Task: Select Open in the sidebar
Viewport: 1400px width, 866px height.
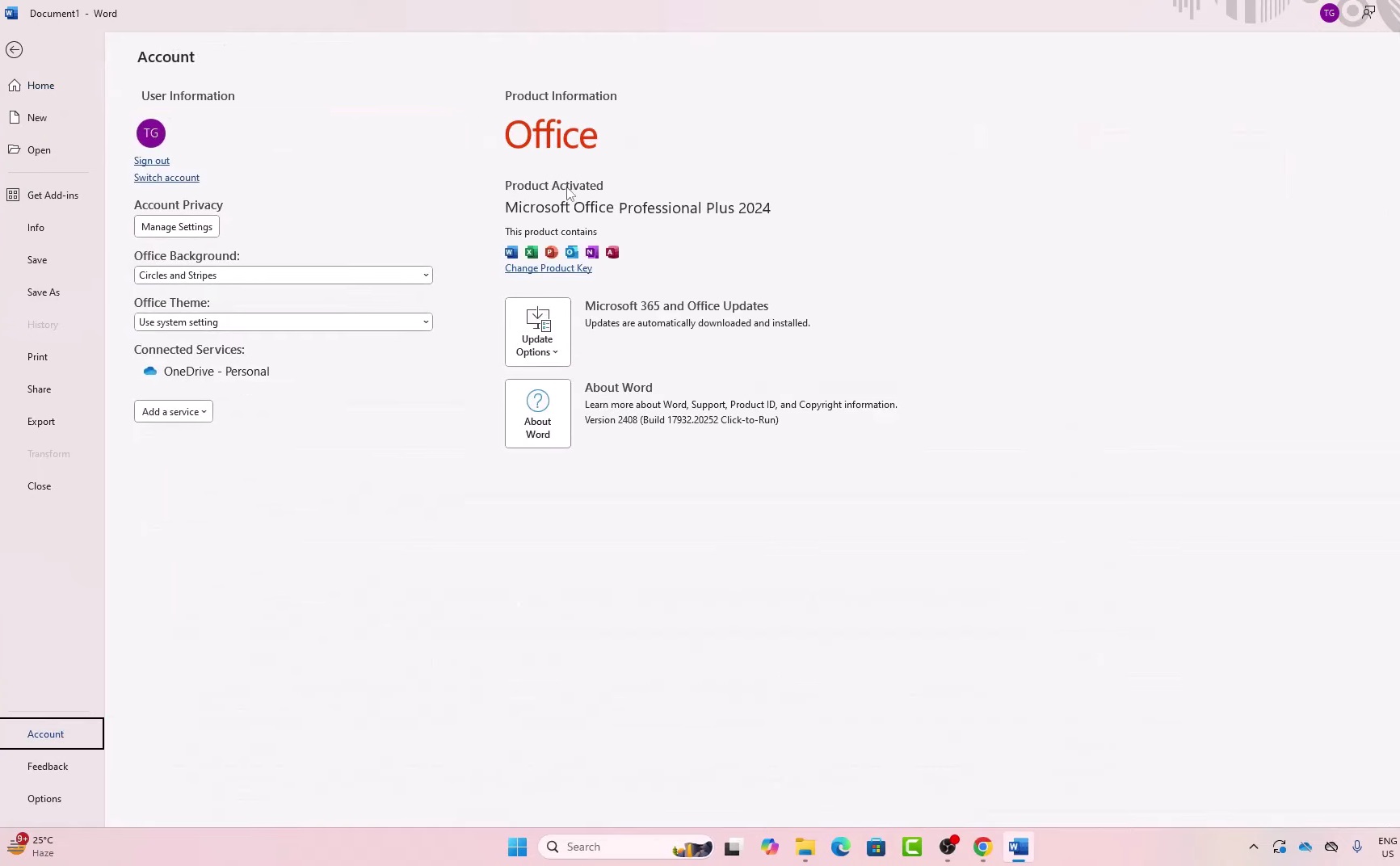Action: [x=39, y=150]
